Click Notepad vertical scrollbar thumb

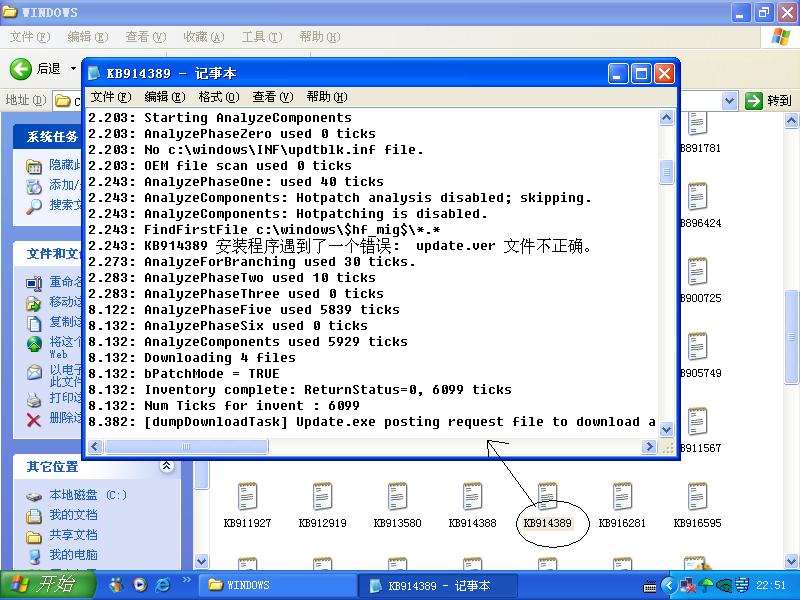coord(666,171)
